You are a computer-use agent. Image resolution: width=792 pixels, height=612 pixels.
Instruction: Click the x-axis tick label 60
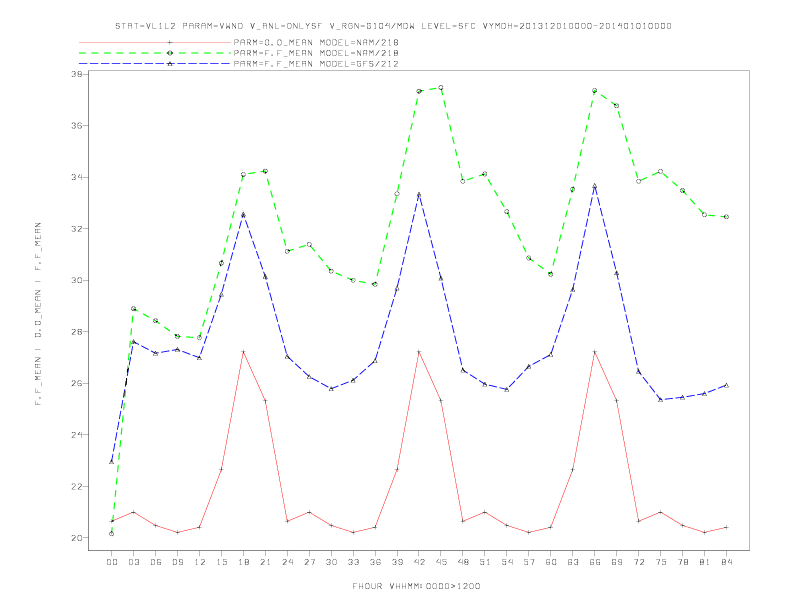[x=551, y=562]
